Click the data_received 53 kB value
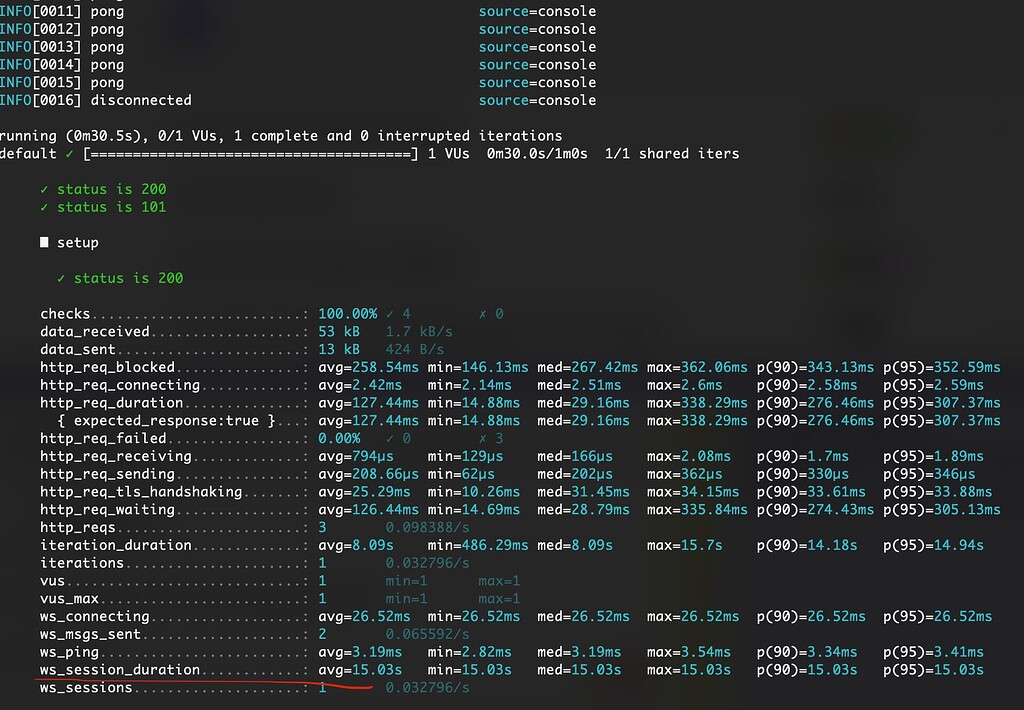This screenshot has width=1024, height=710. click(x=339, y=332)
